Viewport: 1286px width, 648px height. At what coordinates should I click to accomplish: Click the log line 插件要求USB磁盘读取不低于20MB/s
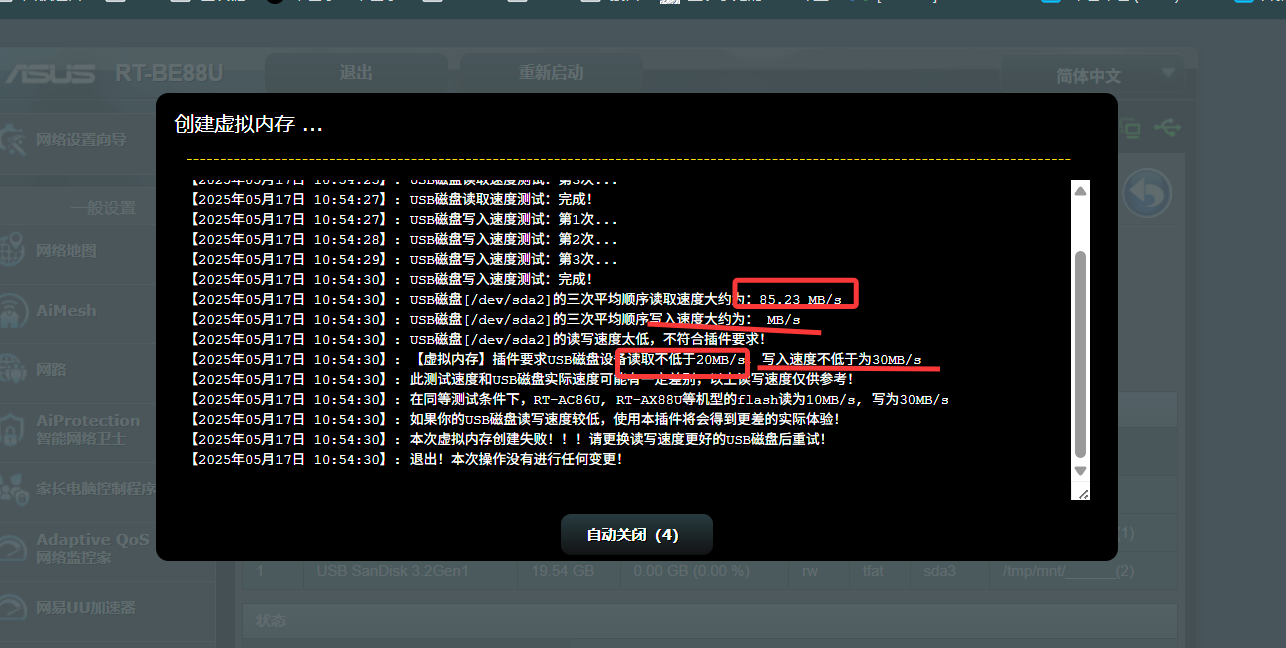pos(555,359)
